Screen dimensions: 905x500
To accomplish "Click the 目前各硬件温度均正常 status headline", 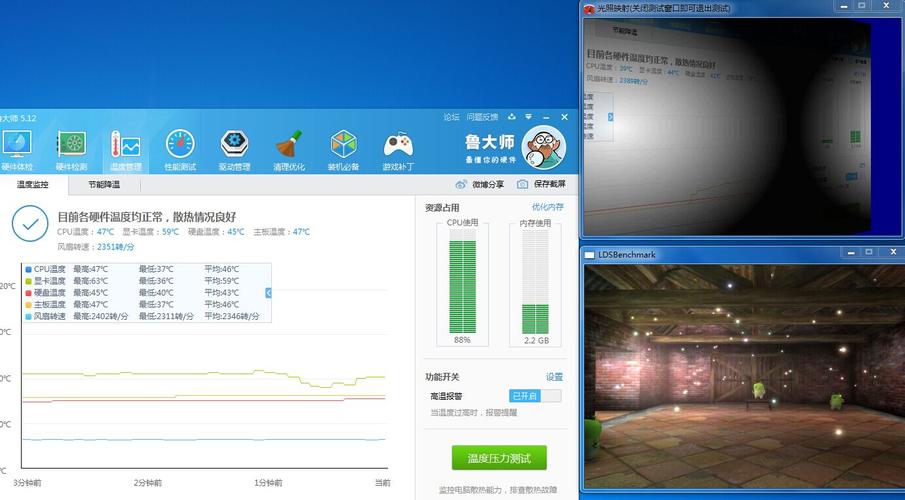I will [147, 217].
